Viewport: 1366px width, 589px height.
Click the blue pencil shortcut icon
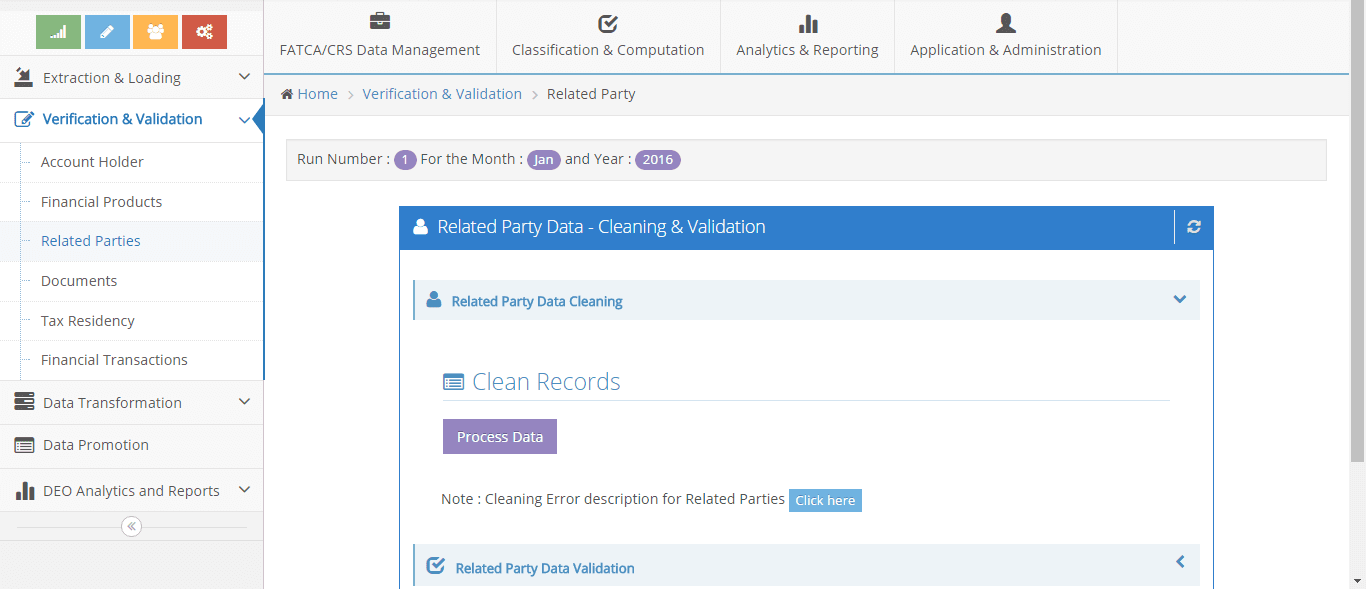107,32
